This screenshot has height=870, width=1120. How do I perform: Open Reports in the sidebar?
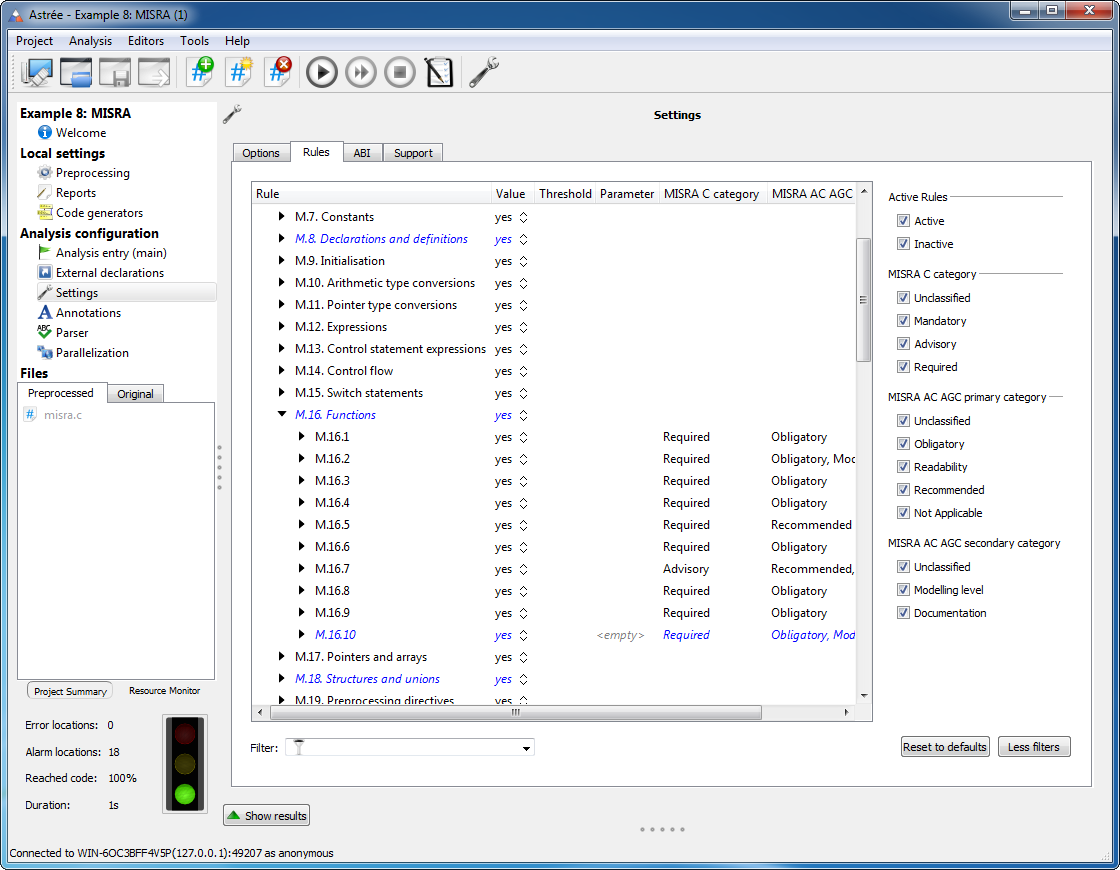click(76, 193)
